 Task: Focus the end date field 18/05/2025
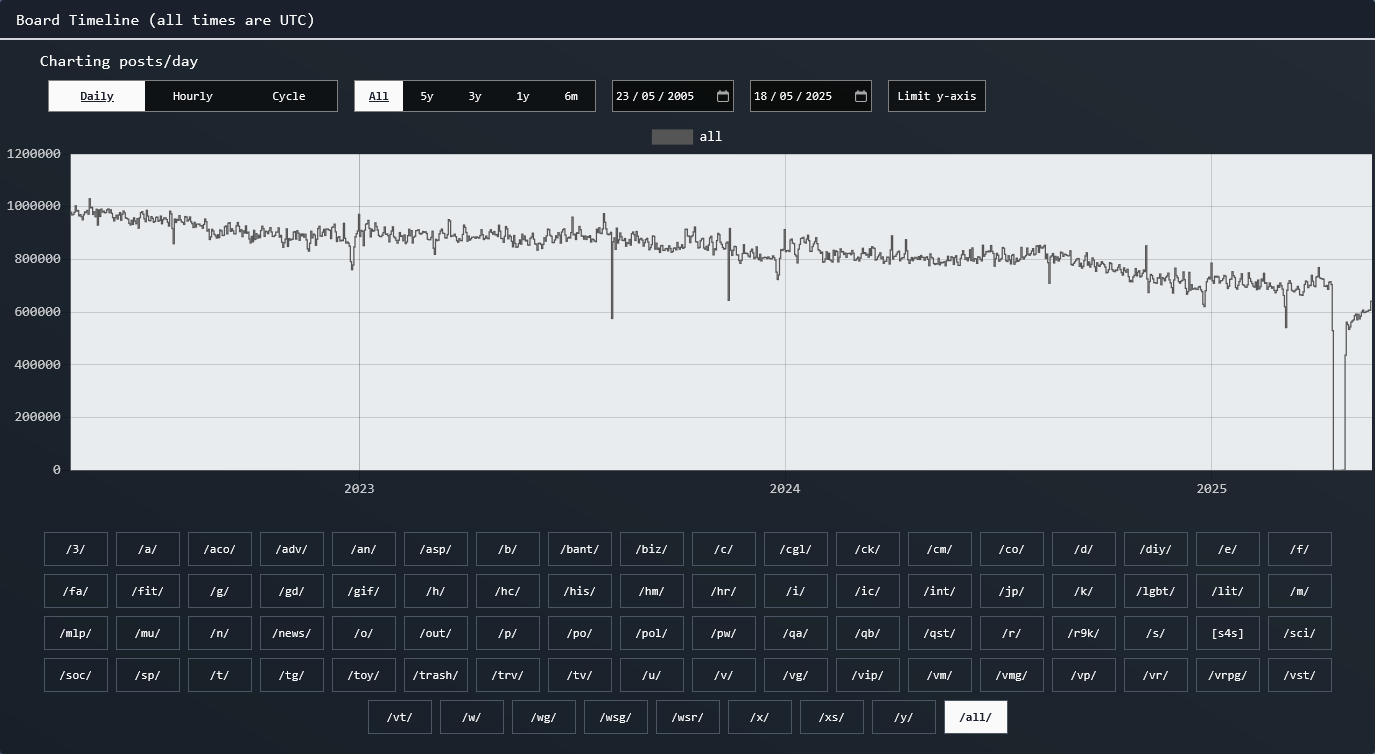[x=811, y=96]
